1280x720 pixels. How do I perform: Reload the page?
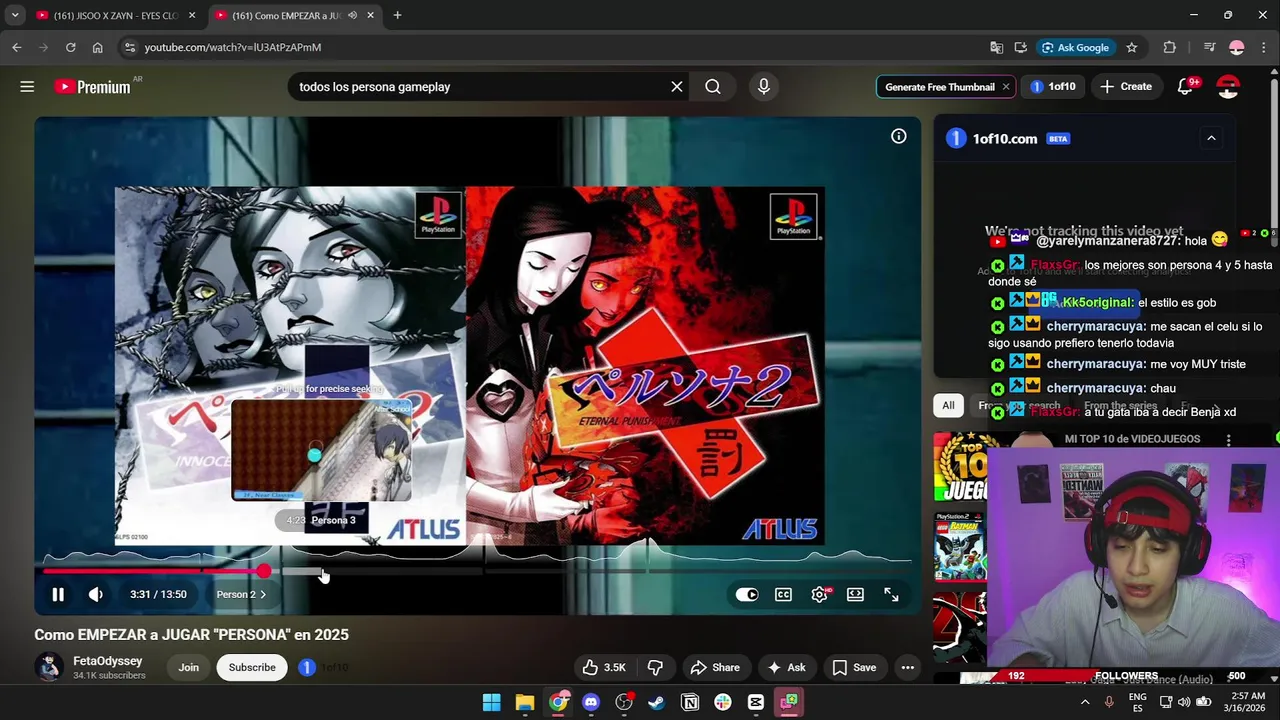(x=71, y=47)
